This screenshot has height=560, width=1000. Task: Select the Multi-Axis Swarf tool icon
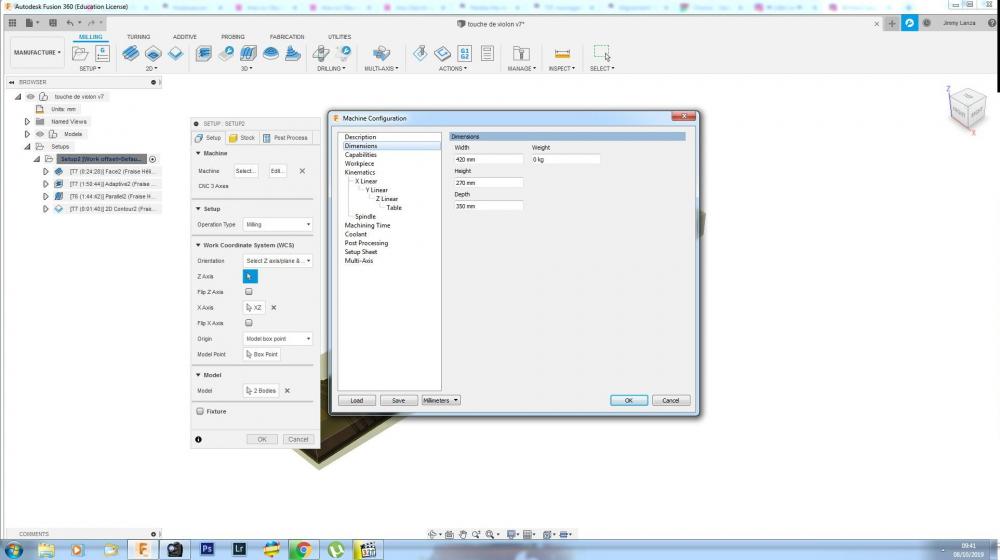point(381,54)
